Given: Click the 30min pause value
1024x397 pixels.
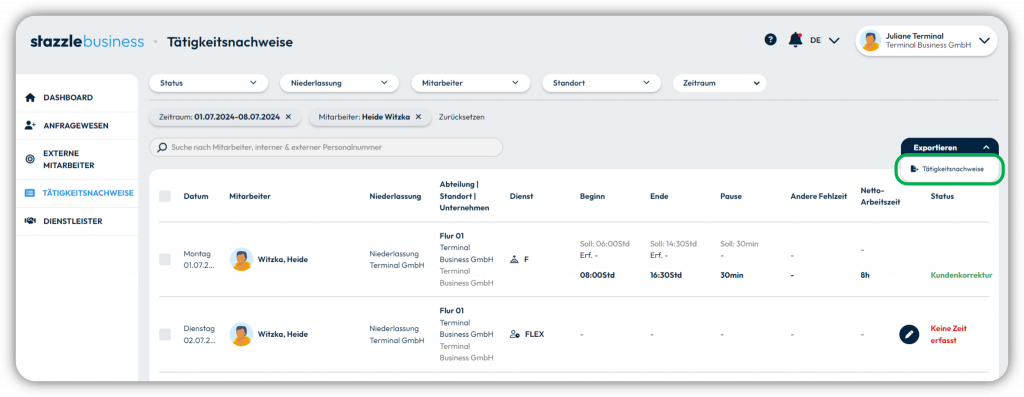Looking at the screenshot, I should [732, 275].
